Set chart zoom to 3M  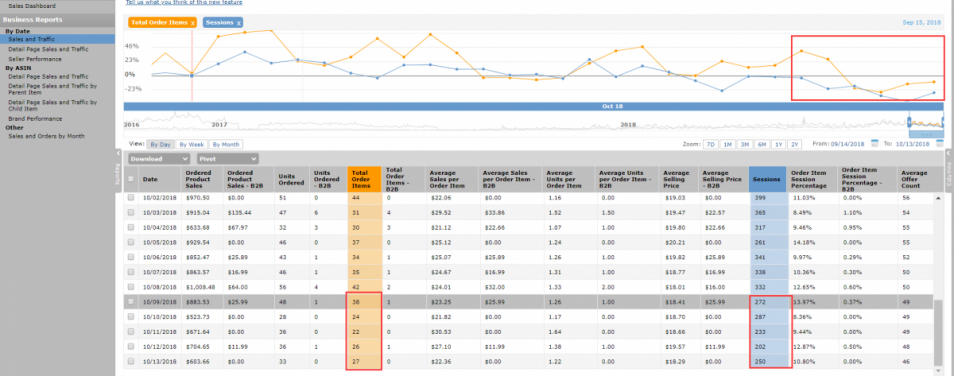(x=743, y=145)
